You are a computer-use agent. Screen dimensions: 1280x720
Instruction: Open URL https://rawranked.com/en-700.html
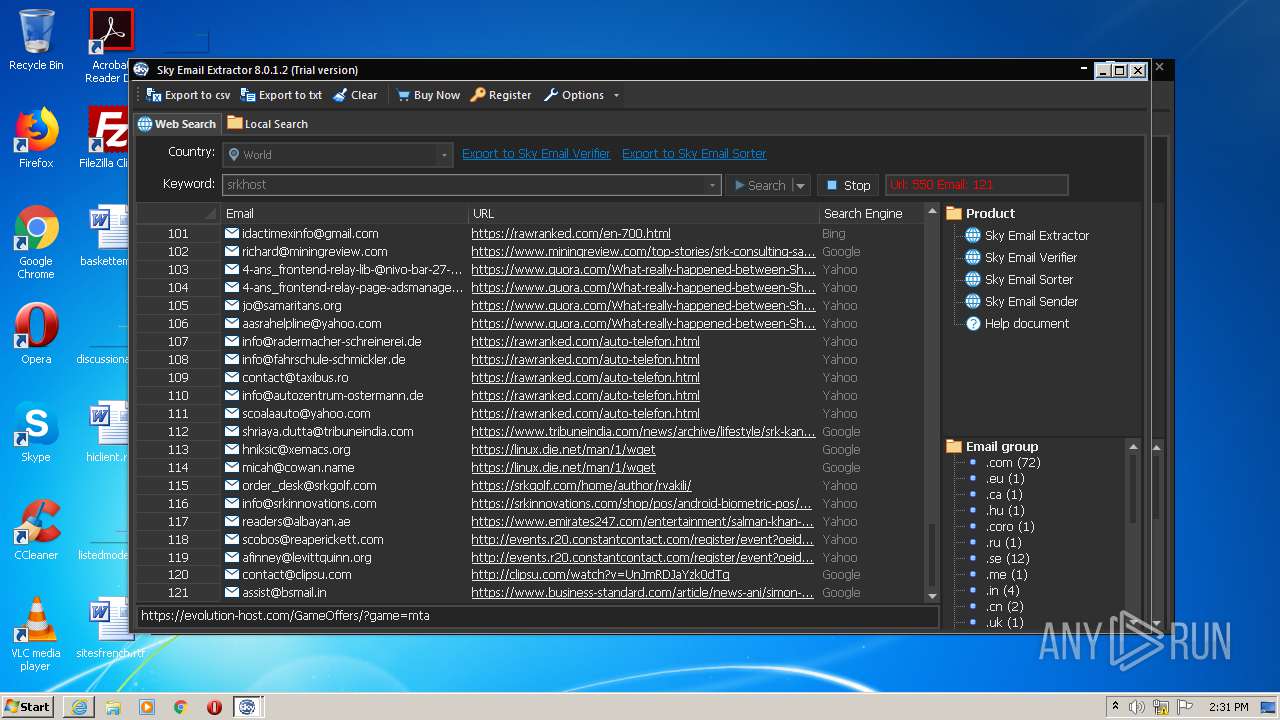(571, 233)
